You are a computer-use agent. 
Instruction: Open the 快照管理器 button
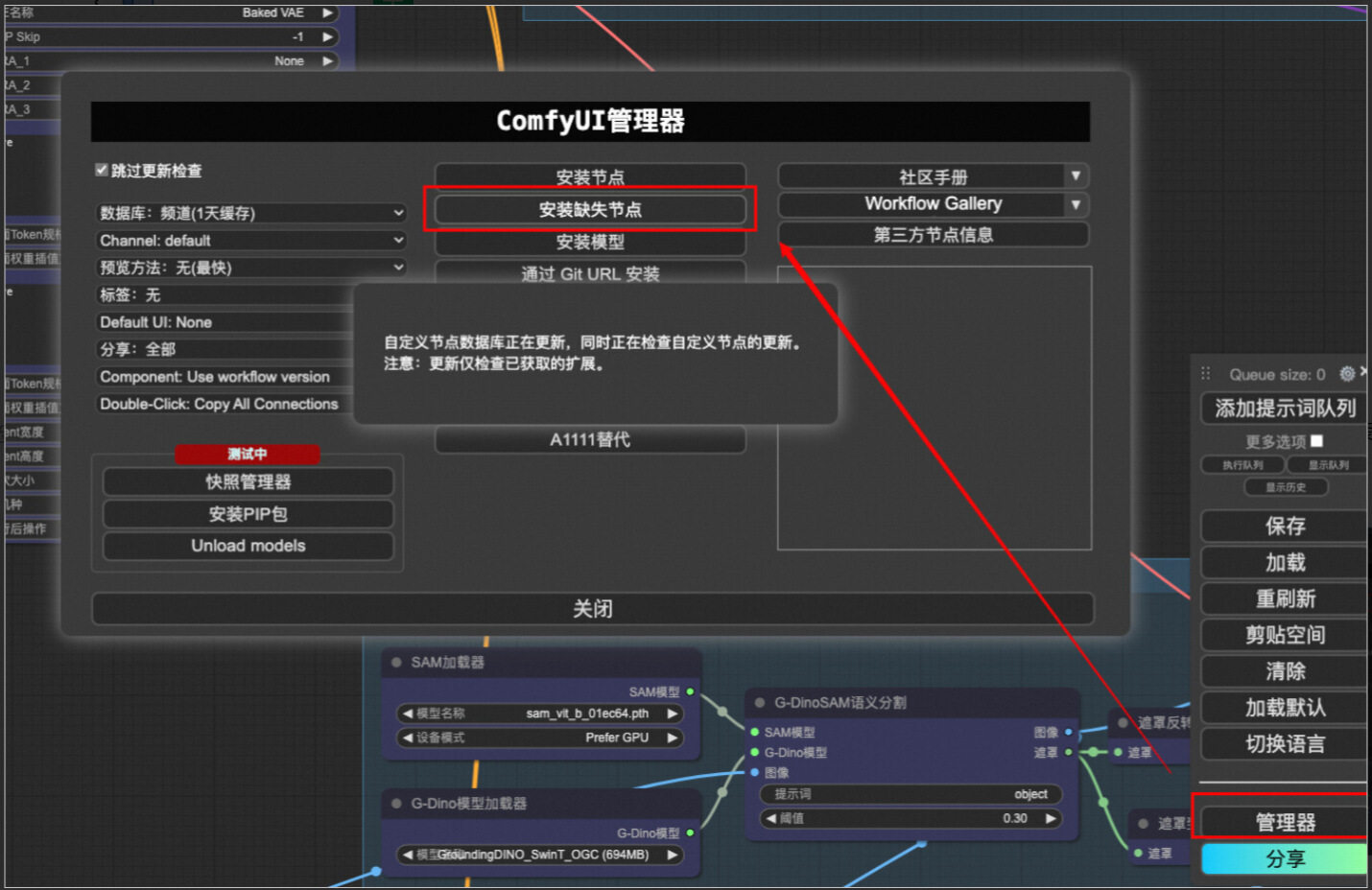248,481
